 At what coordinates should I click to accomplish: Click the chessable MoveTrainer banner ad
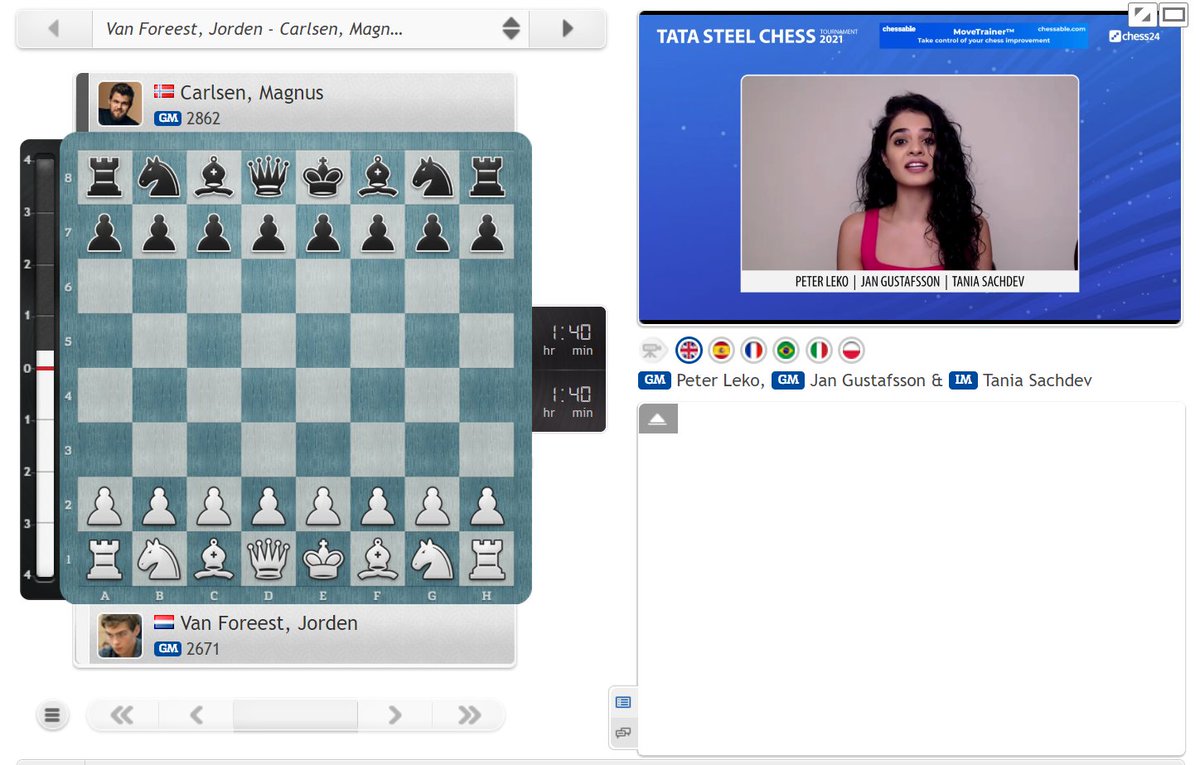[x=984, y=35]
